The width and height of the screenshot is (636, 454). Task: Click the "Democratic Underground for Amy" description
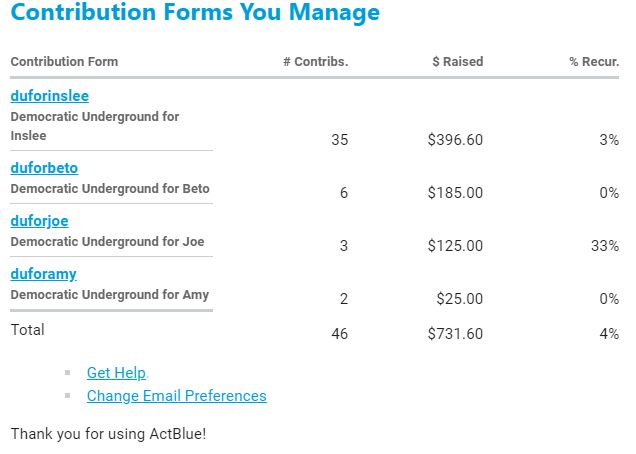pos(110,294)
